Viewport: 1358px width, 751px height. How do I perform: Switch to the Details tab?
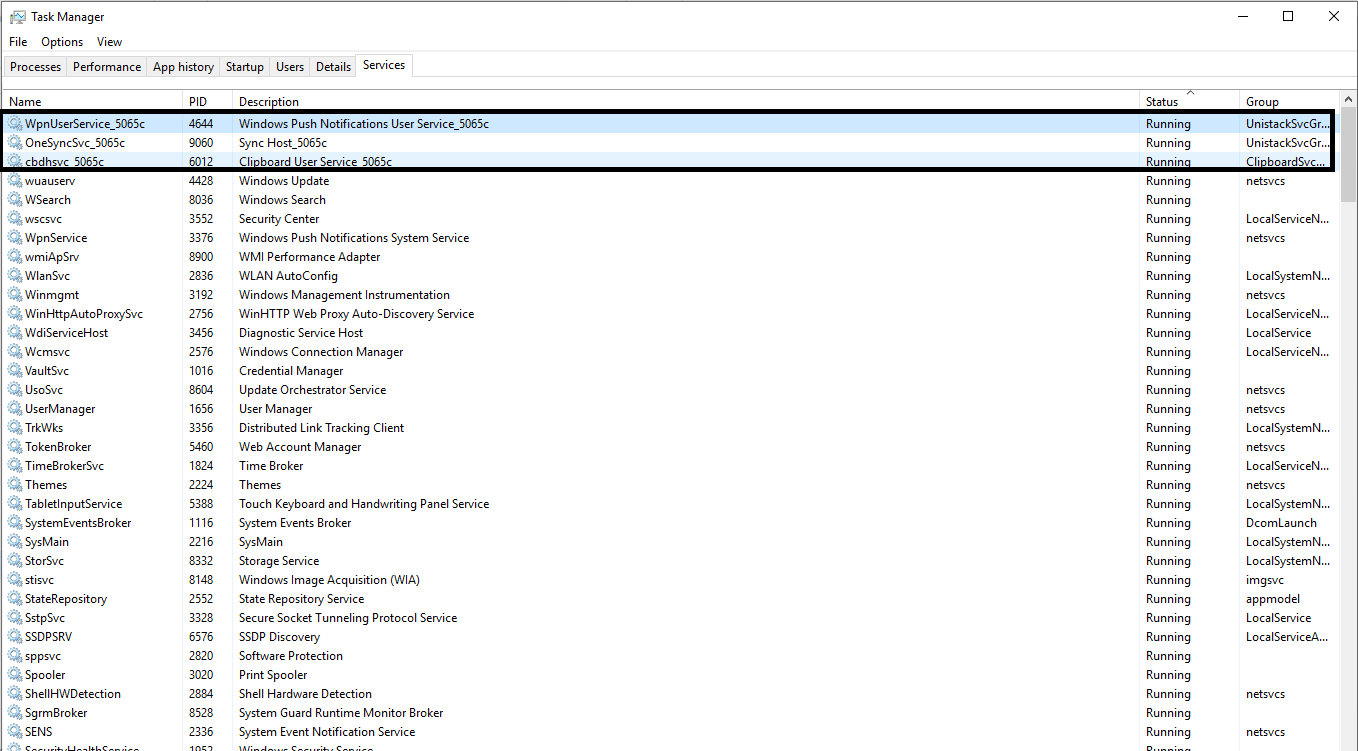(x=333, y=67)
